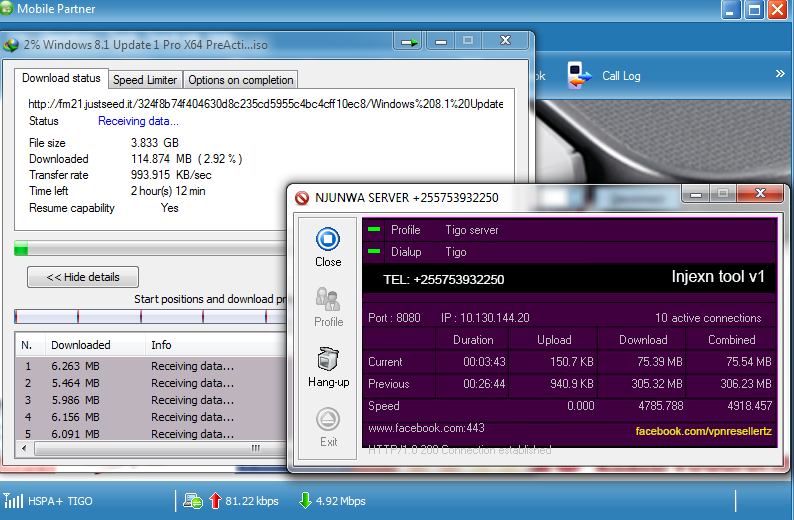Click the grayed Profile users icon
This screenshot has height=520, width=794.
pos(327,299)
